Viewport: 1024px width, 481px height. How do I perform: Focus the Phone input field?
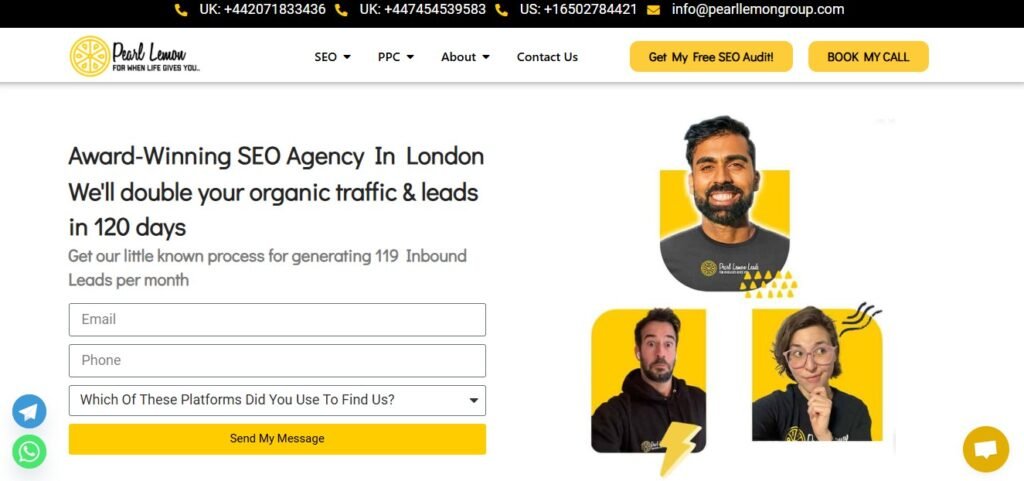pyautogui.click(x=277, y=360)
